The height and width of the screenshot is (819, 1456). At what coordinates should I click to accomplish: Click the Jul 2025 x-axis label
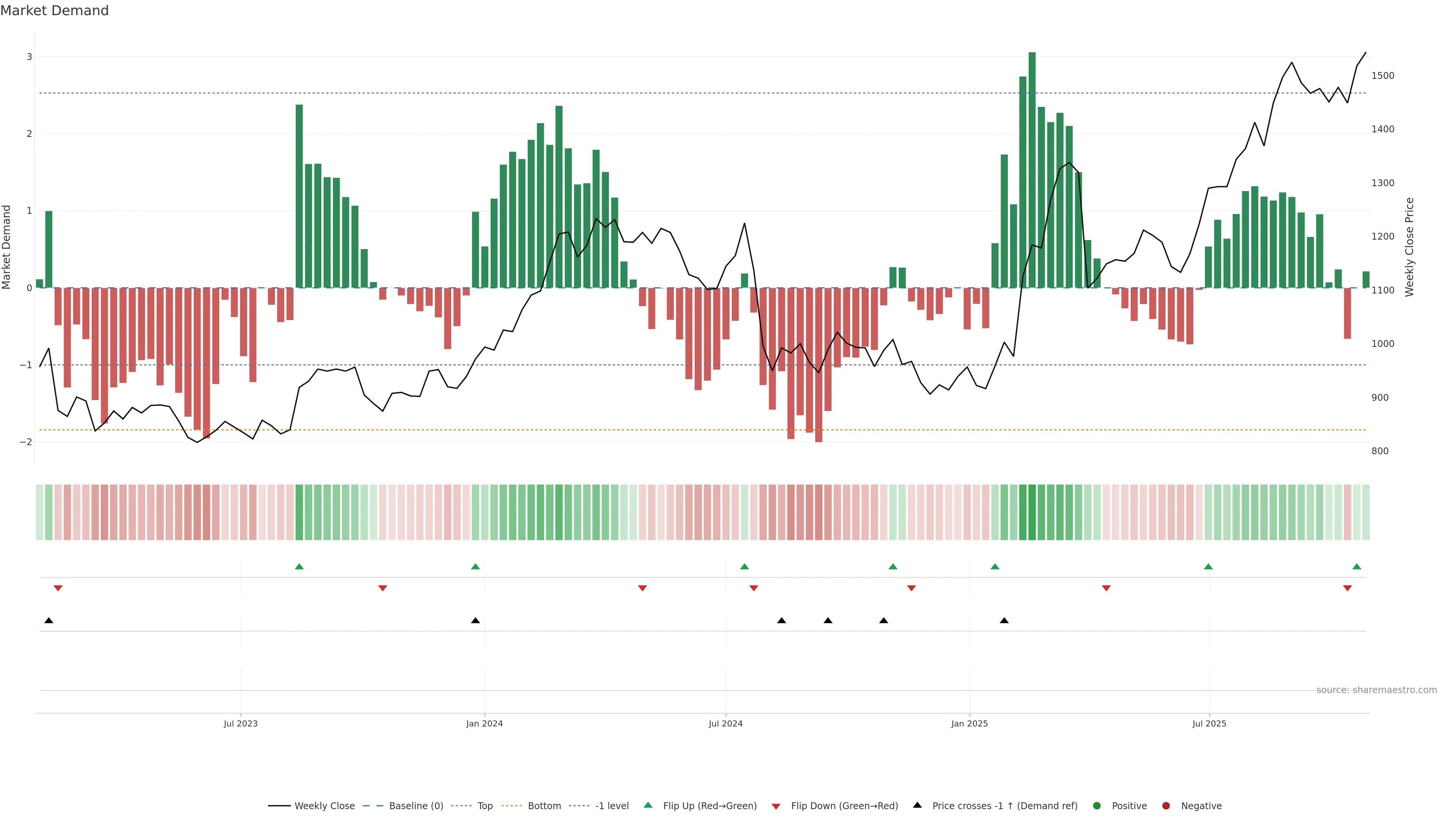[x=1209, y=723]
